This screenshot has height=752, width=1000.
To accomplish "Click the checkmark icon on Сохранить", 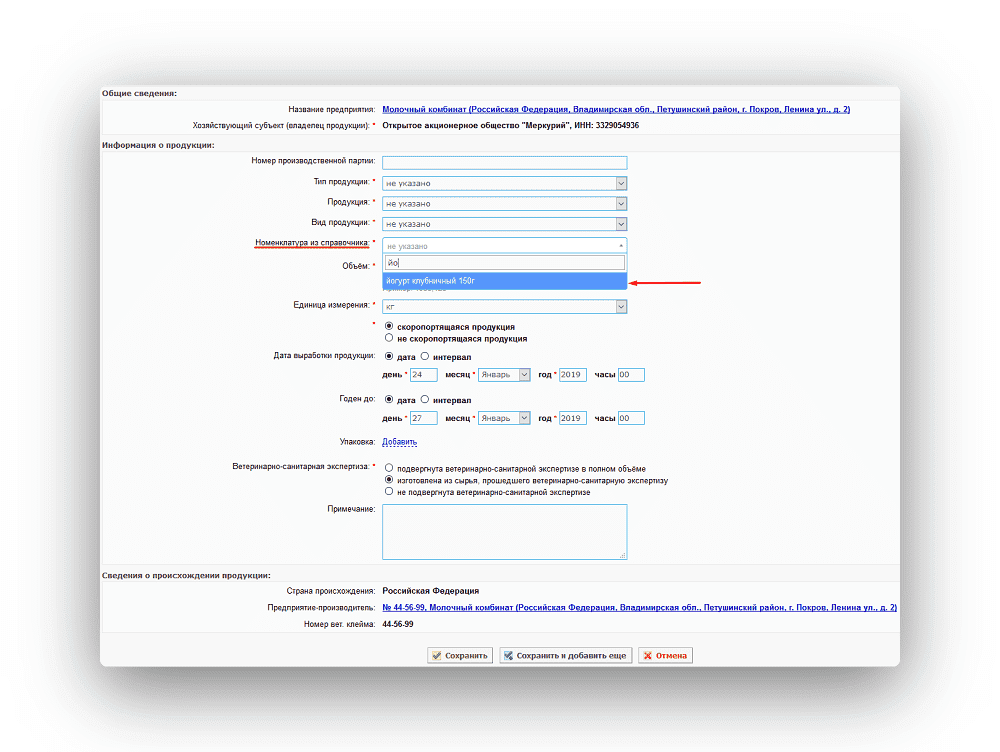I will (x=437, y=655).
